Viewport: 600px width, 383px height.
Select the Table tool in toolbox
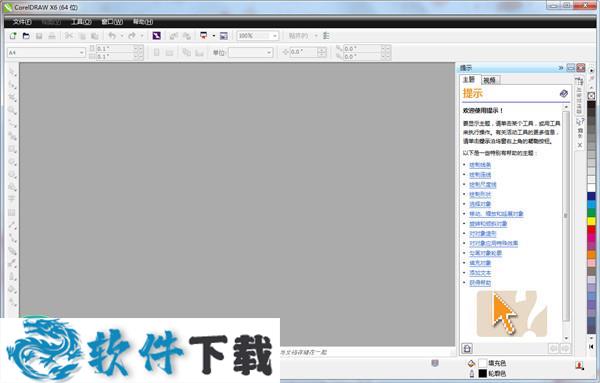click(12, 212)
